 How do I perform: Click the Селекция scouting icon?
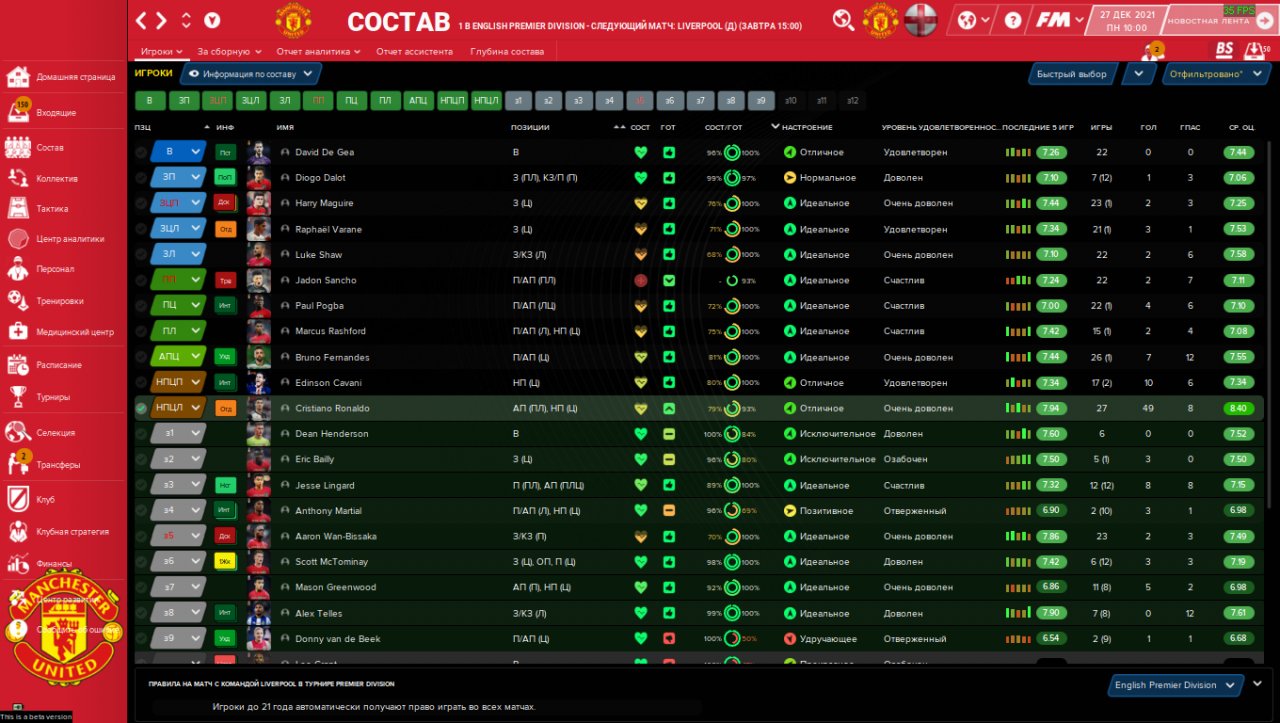(18, 432)
